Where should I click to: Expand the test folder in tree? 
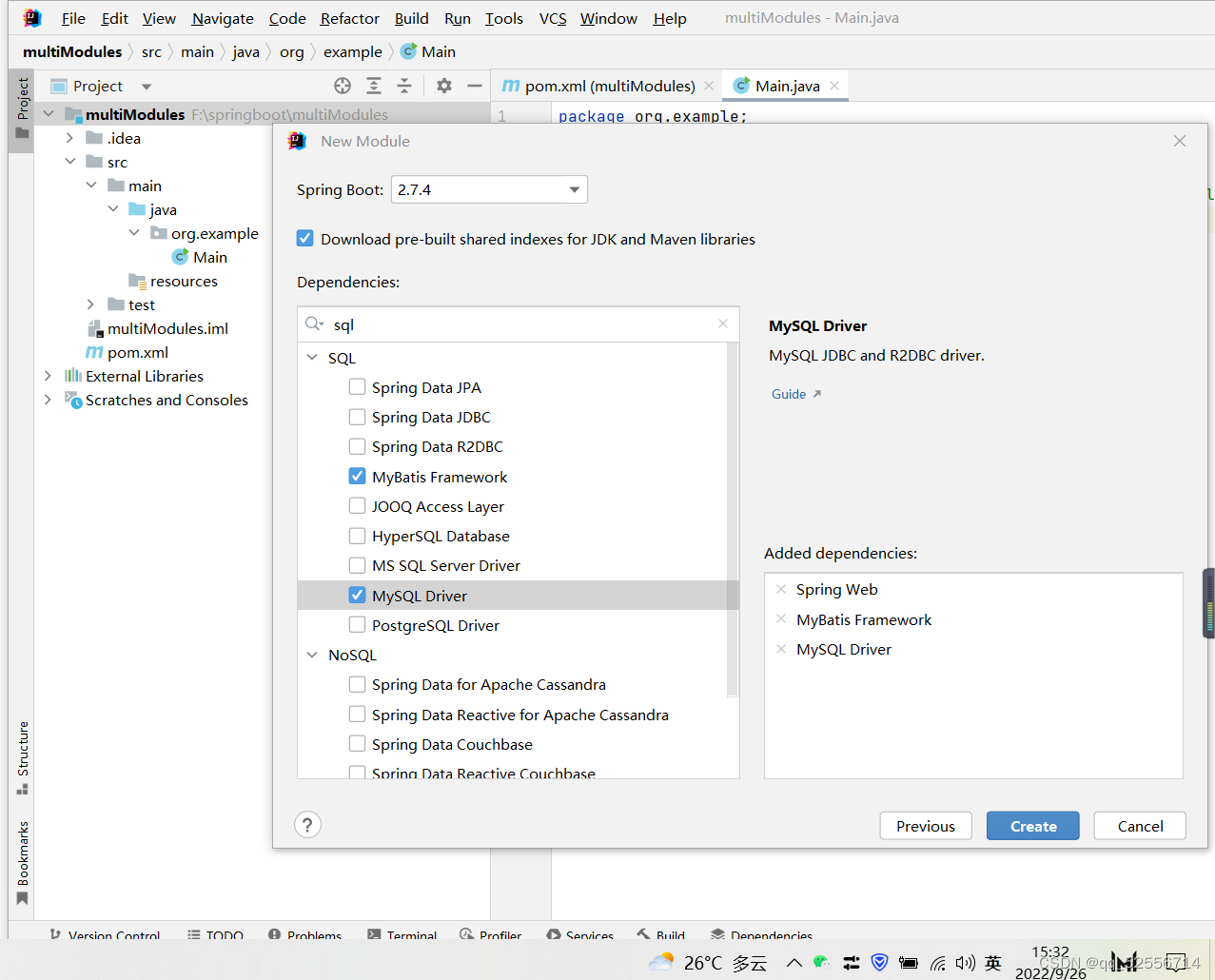tap(90, 304)
